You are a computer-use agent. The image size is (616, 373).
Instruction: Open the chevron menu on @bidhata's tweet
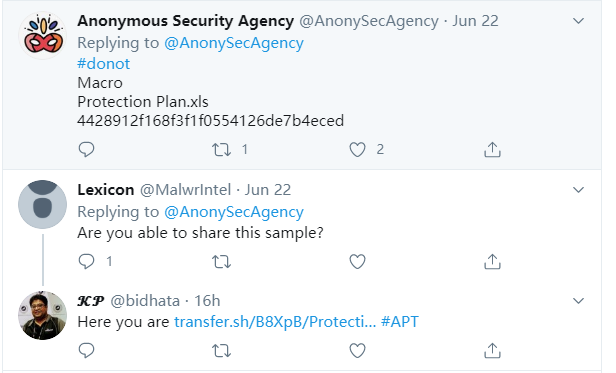[x=578, y=301]
